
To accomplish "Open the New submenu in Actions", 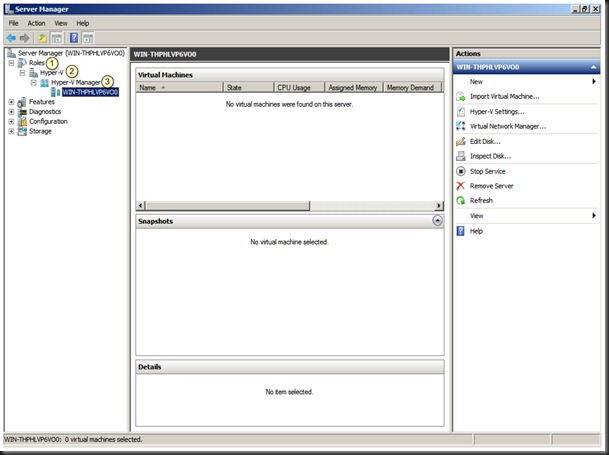I will click(x=526, y=82).
